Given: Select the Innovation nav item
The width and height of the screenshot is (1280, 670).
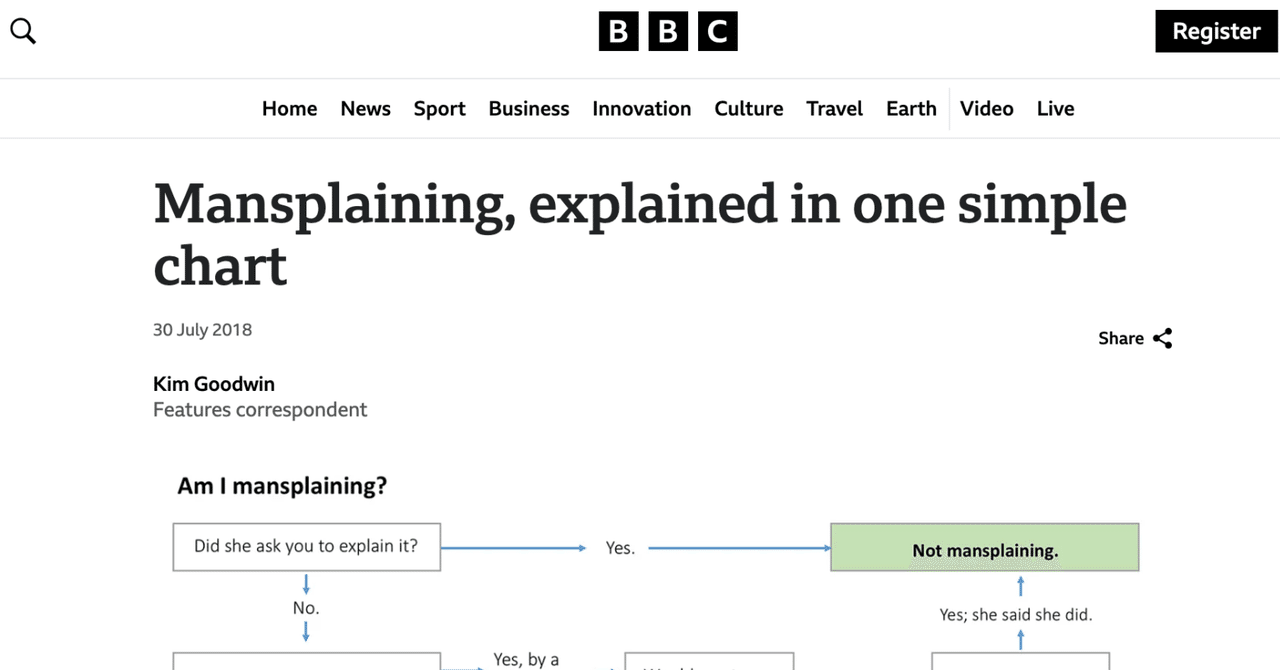Looking at the screenshot, I should [x=641, y=109].
